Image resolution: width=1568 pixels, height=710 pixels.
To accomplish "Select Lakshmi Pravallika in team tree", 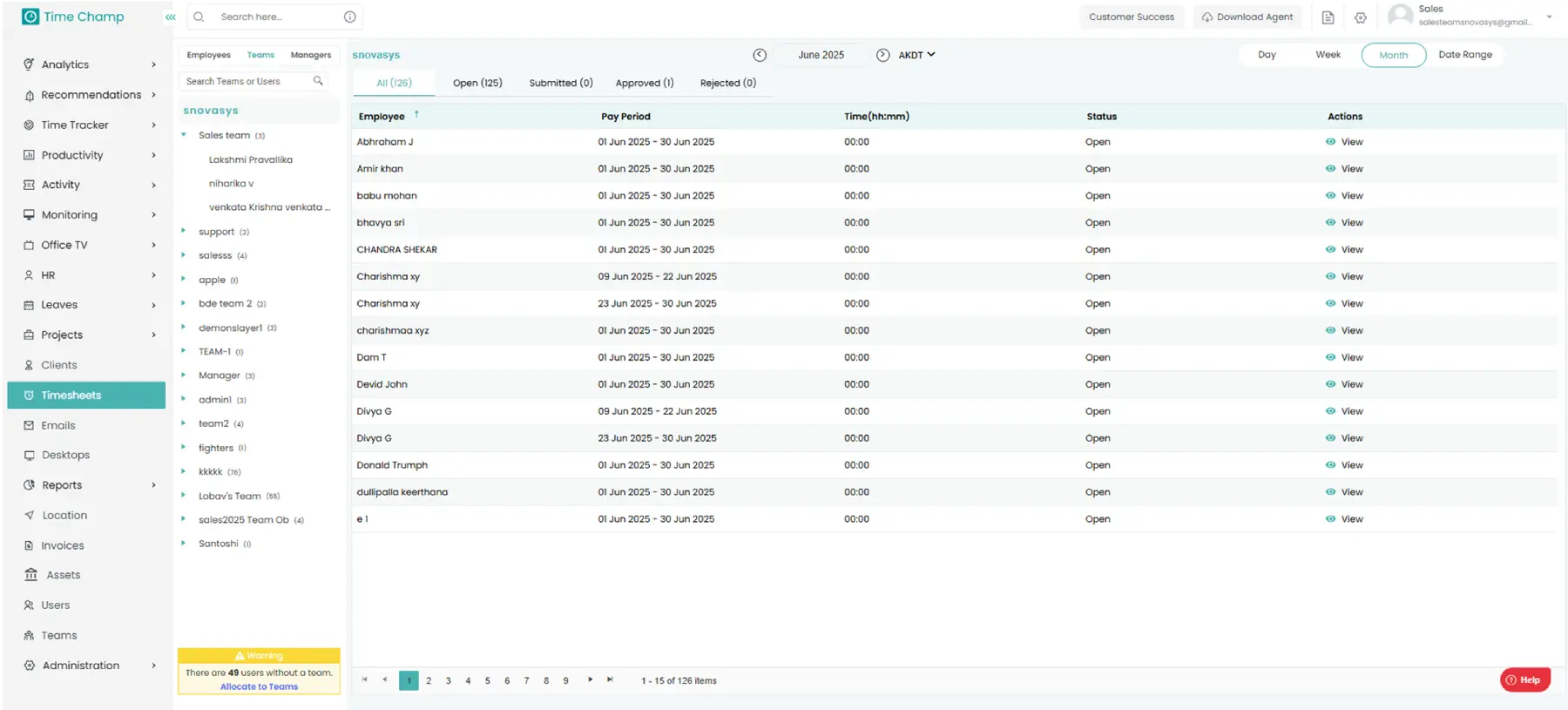I will 251,160.
